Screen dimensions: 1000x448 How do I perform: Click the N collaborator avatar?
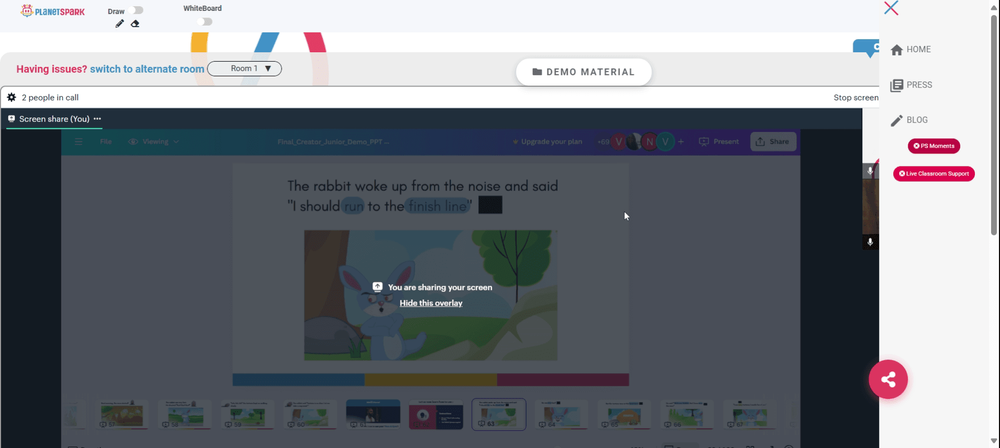click(649, 142)
